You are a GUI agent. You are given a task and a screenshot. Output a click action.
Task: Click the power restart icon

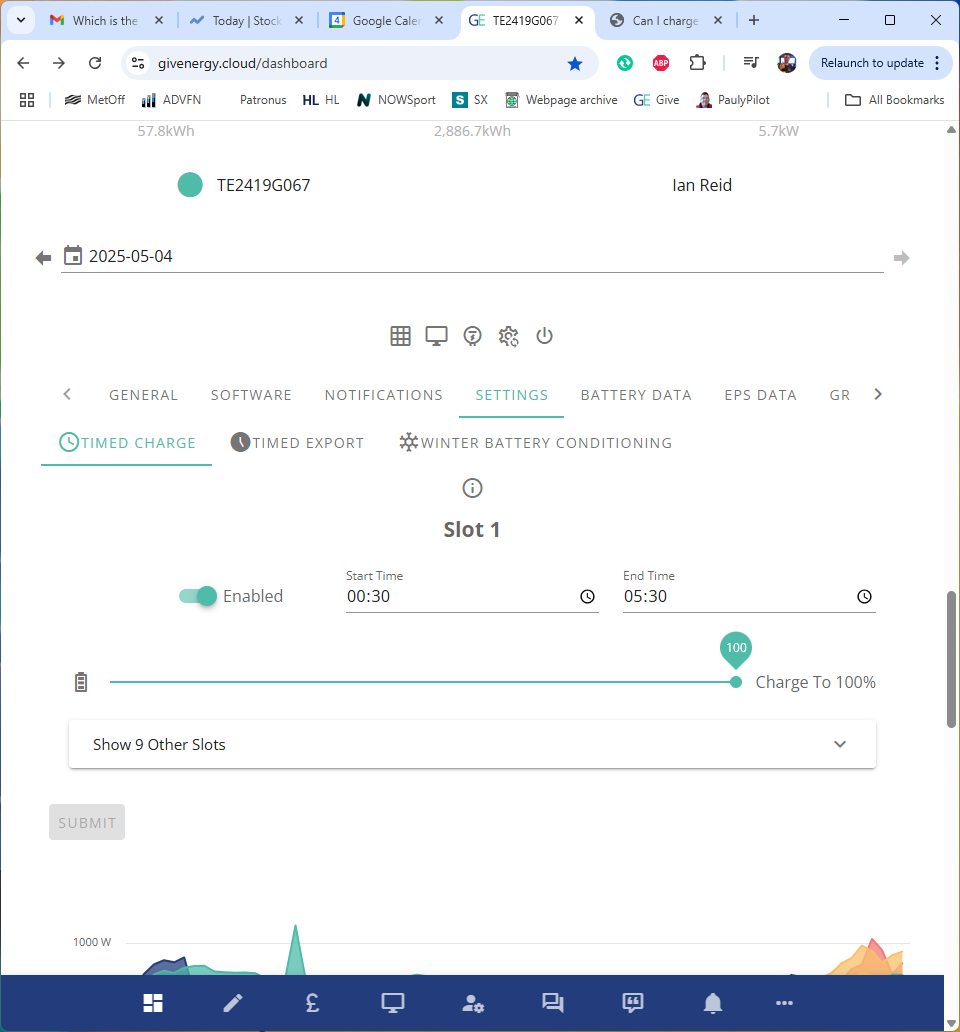point(544,336)
